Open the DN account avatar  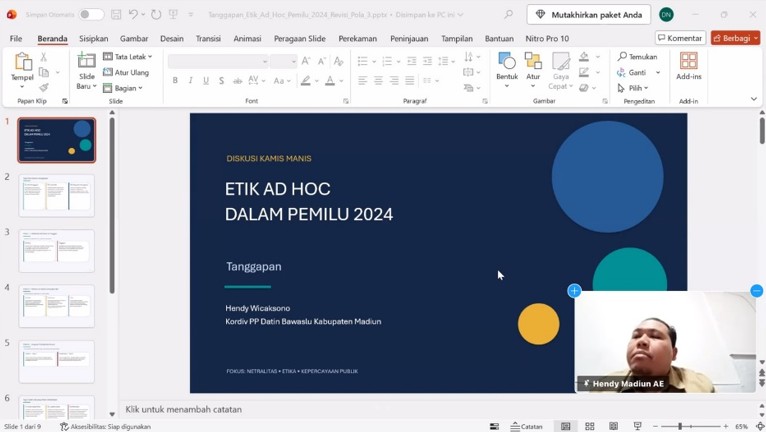click(666, 15)
